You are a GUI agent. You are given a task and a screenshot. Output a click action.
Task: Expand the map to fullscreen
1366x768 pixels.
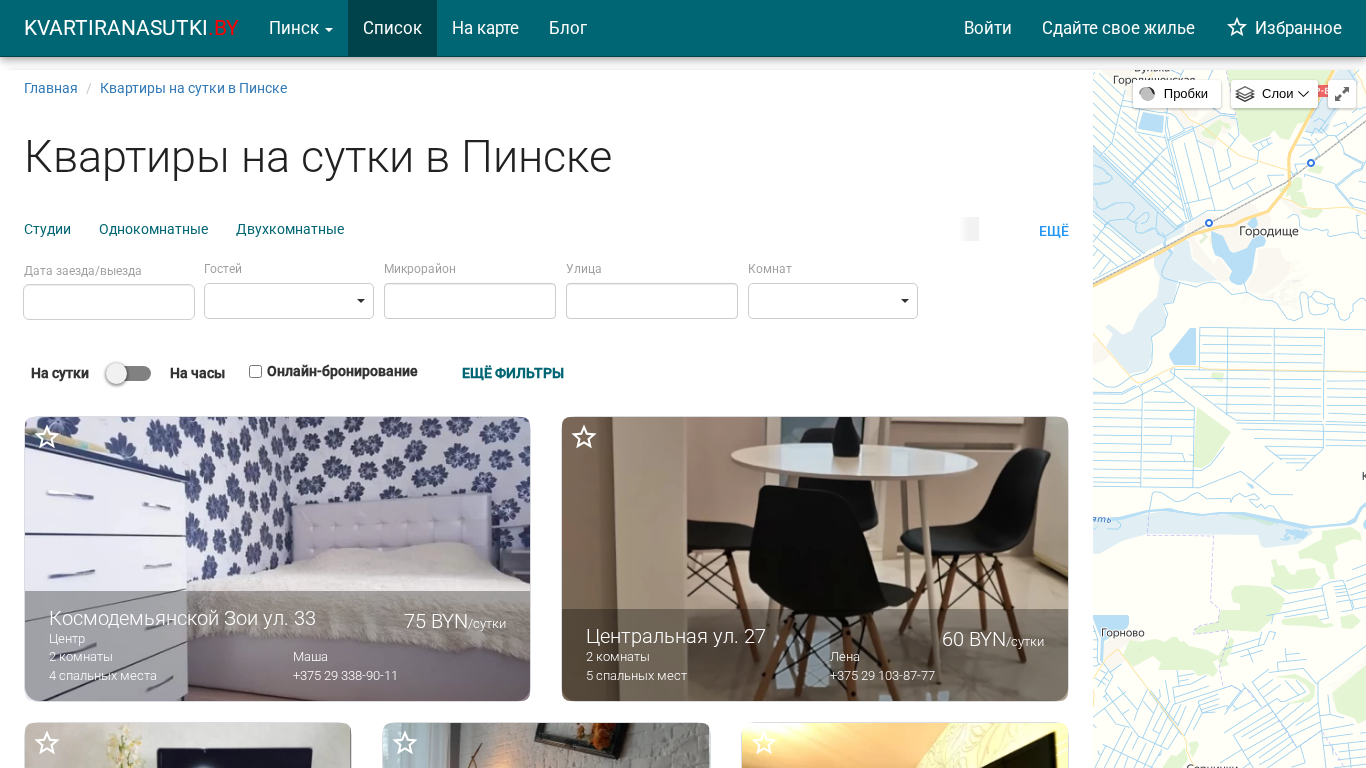click(1341, 94)
